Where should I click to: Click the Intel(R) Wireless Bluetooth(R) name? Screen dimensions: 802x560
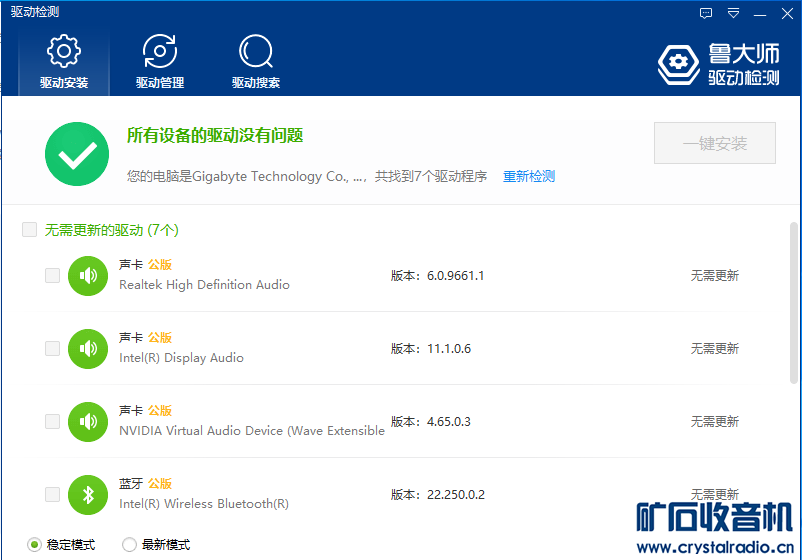(204, 504)
